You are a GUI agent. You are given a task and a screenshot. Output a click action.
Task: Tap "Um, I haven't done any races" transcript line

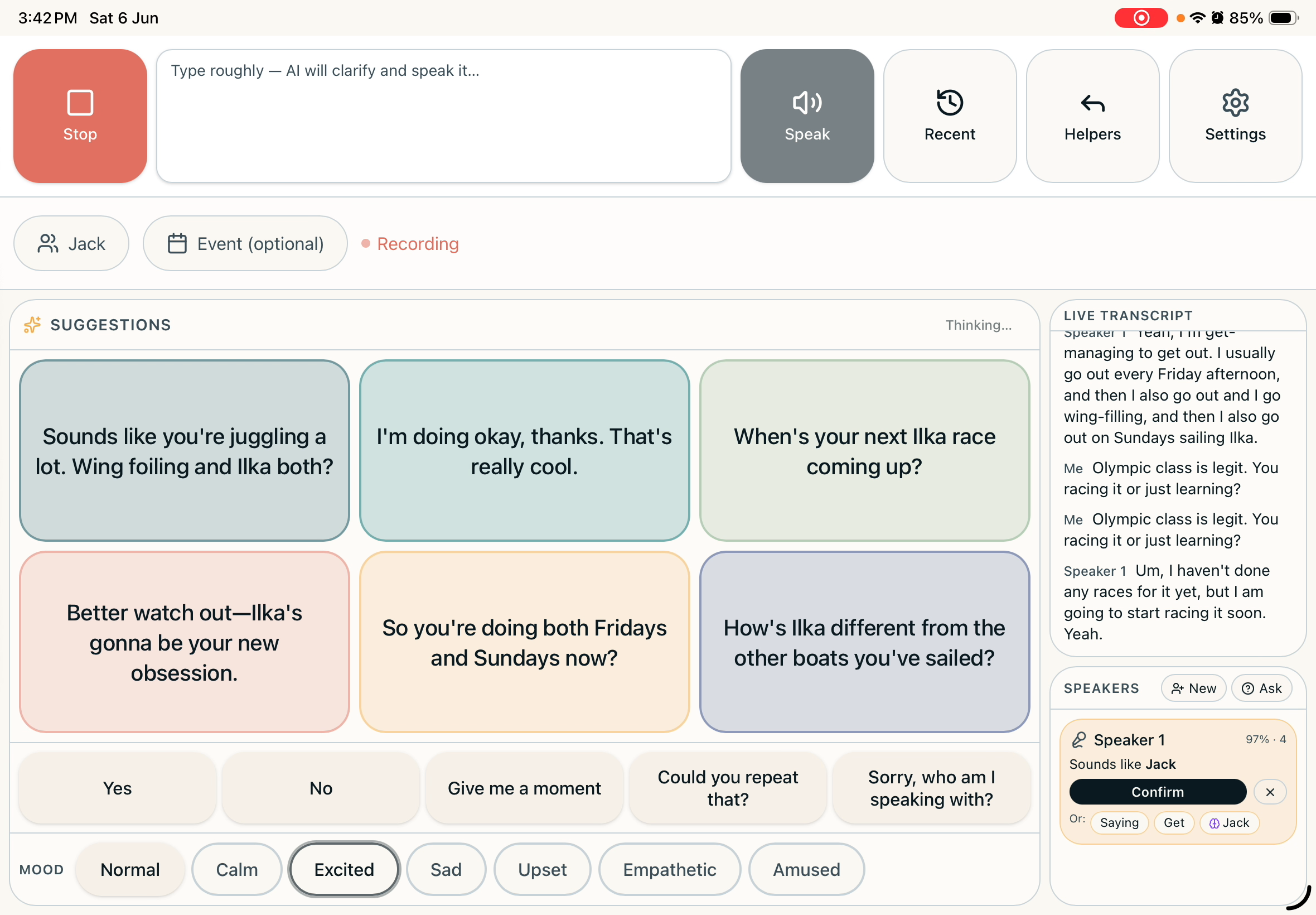click(x=1167, y=603)
